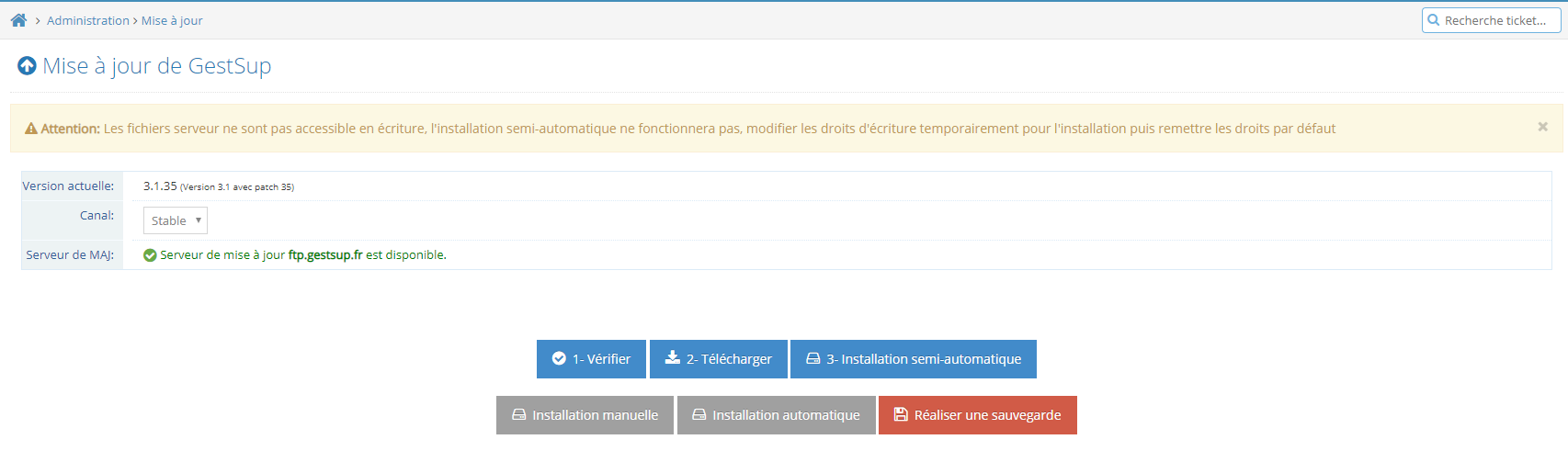Viewport: 1568px width, 462px height.
Task: Start 3- Installation semi-automatique
Action: click(914, 359)
